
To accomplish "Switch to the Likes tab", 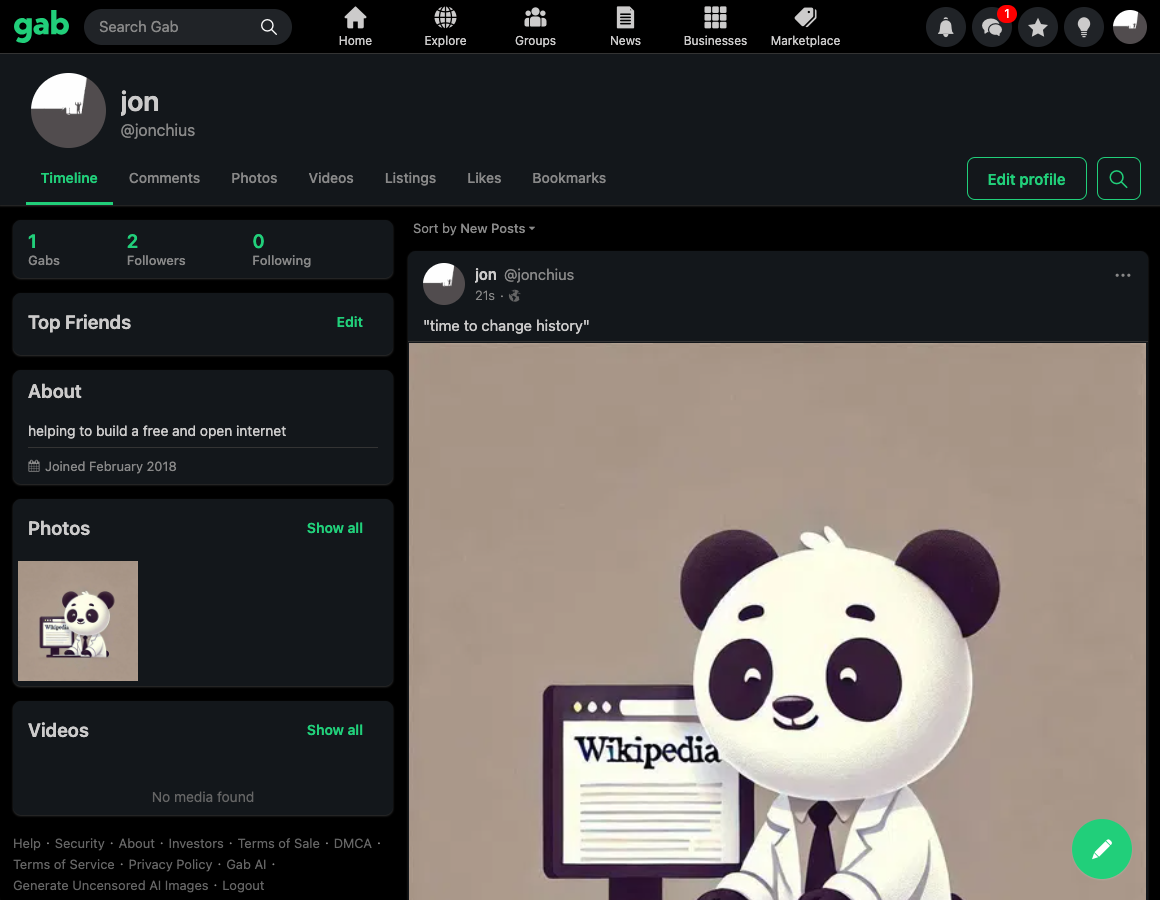I will [484, 178].
